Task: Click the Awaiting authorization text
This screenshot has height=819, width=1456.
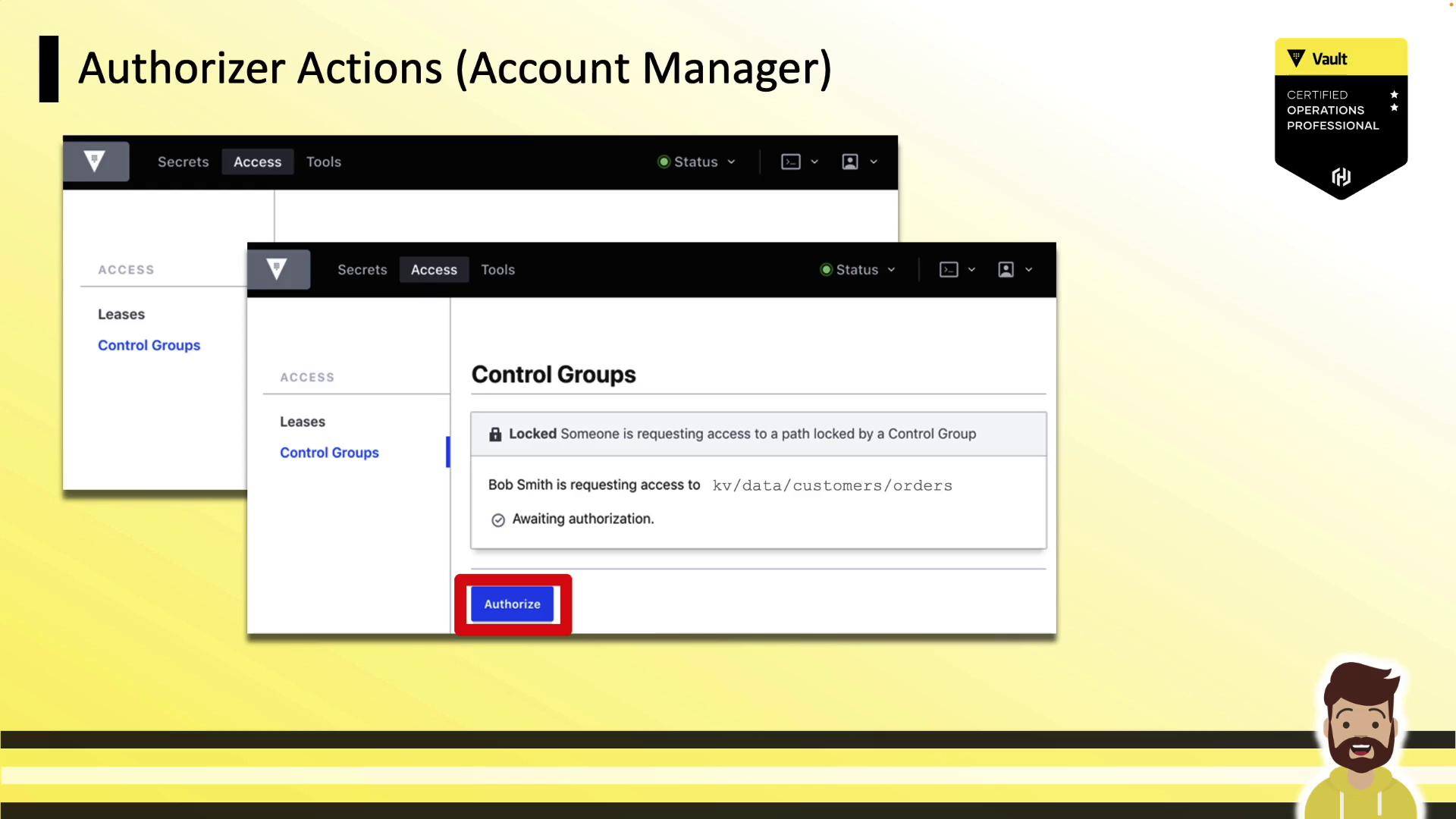Action: pyautogui.click(x=583, y=519)
